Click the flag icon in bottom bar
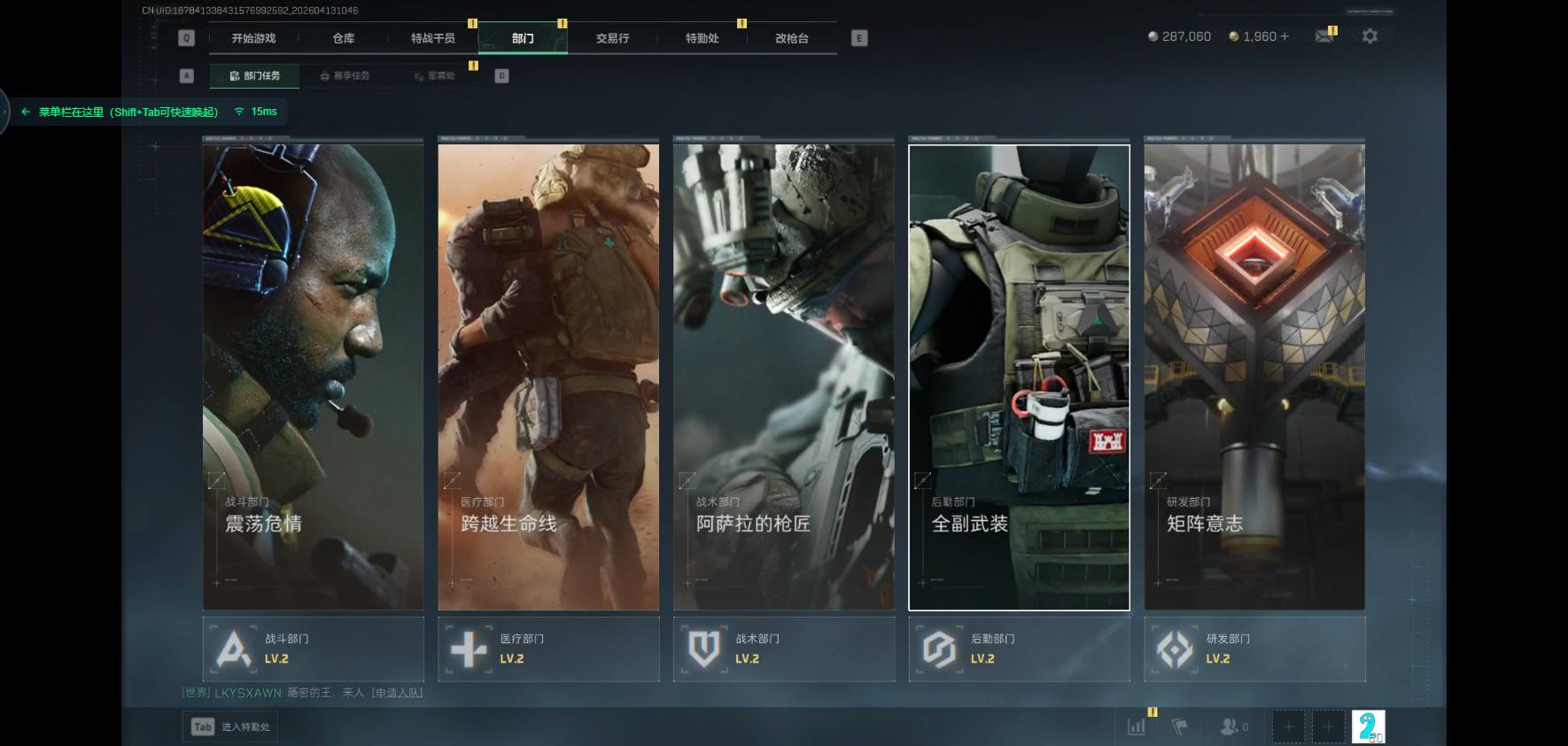This screenshot has width=1568, height=746. click(x=1180, y=727)
